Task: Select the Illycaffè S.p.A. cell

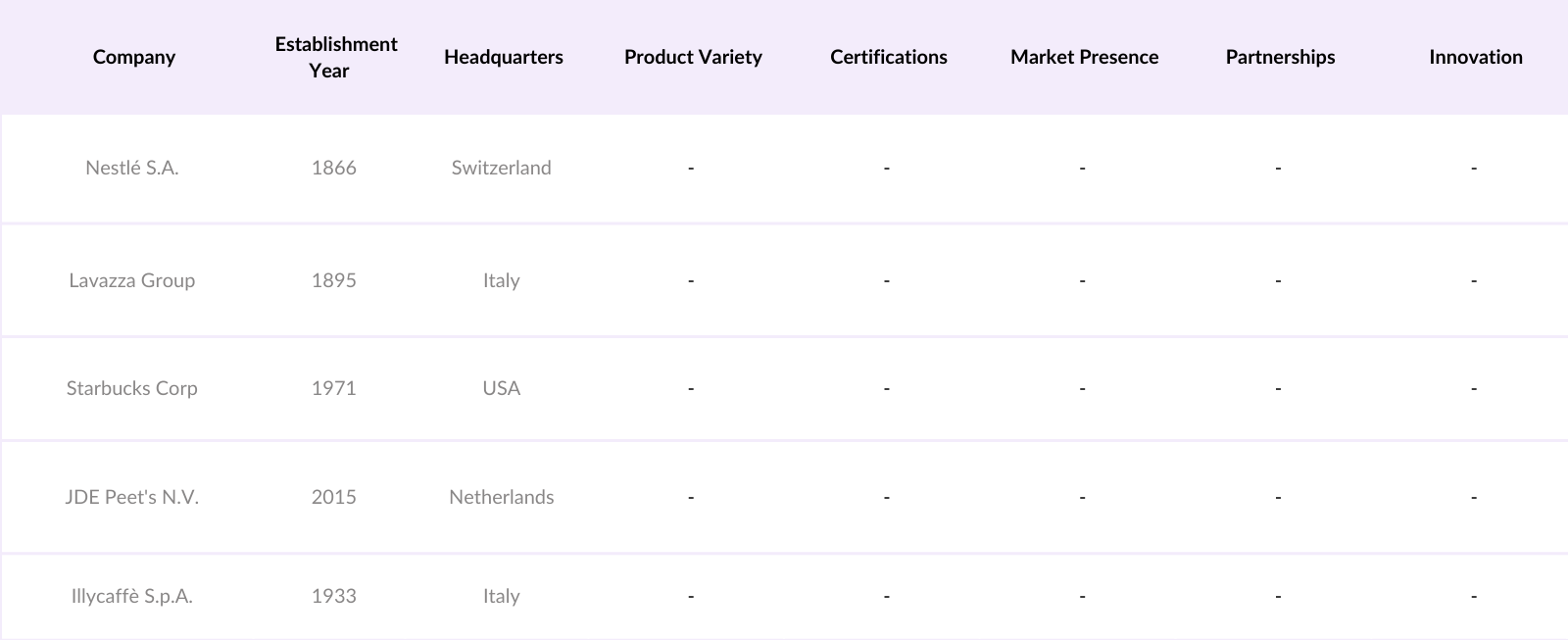Action: point(132,596)
